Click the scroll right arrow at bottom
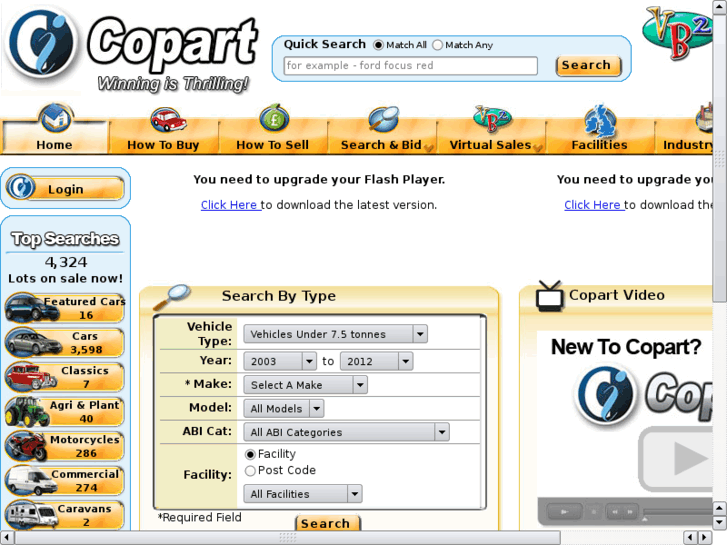Image resolution: width=727 pixels, height=545 pixels. point(705,538)
